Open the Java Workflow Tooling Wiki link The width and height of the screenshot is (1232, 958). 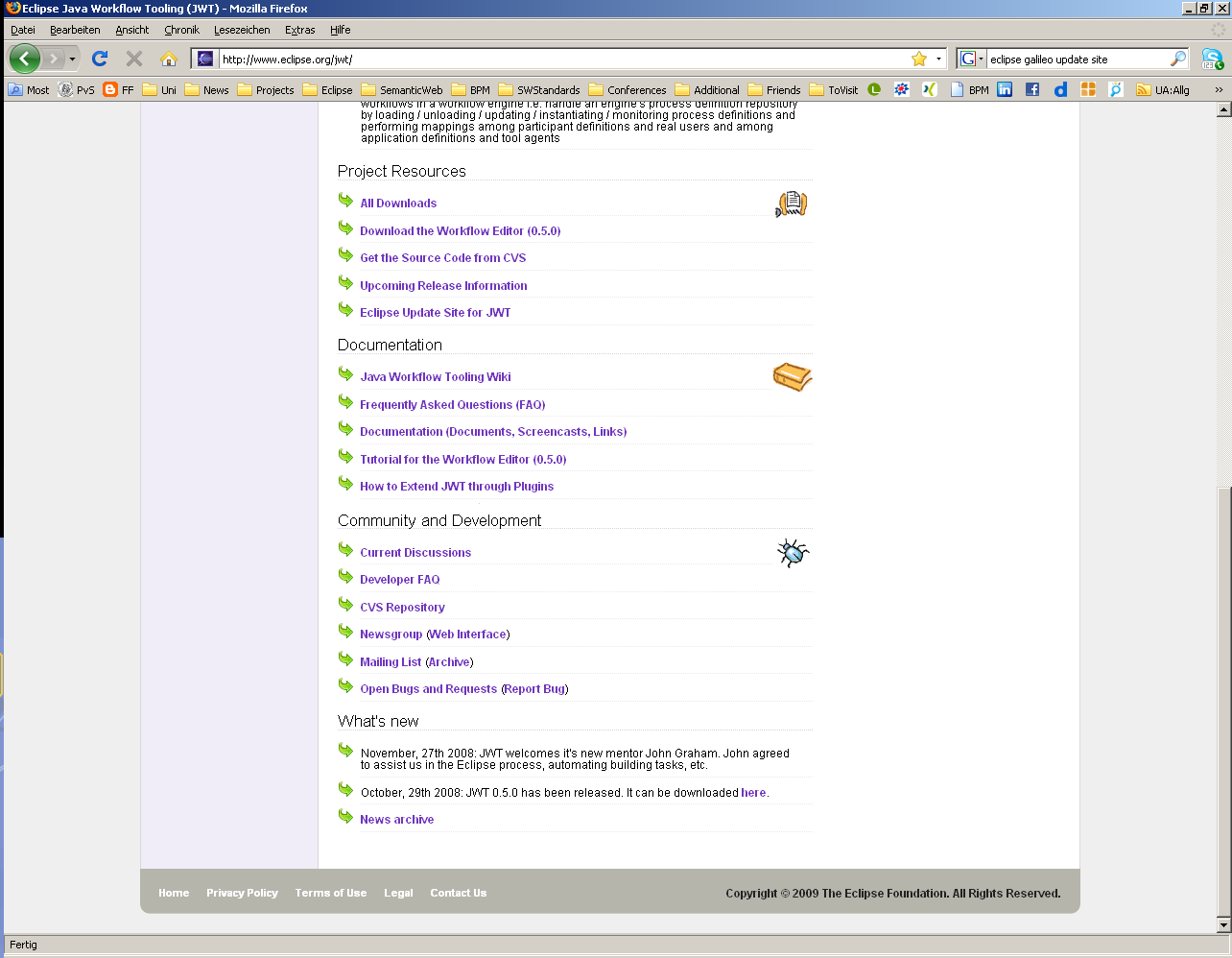[x=436, y=377]
